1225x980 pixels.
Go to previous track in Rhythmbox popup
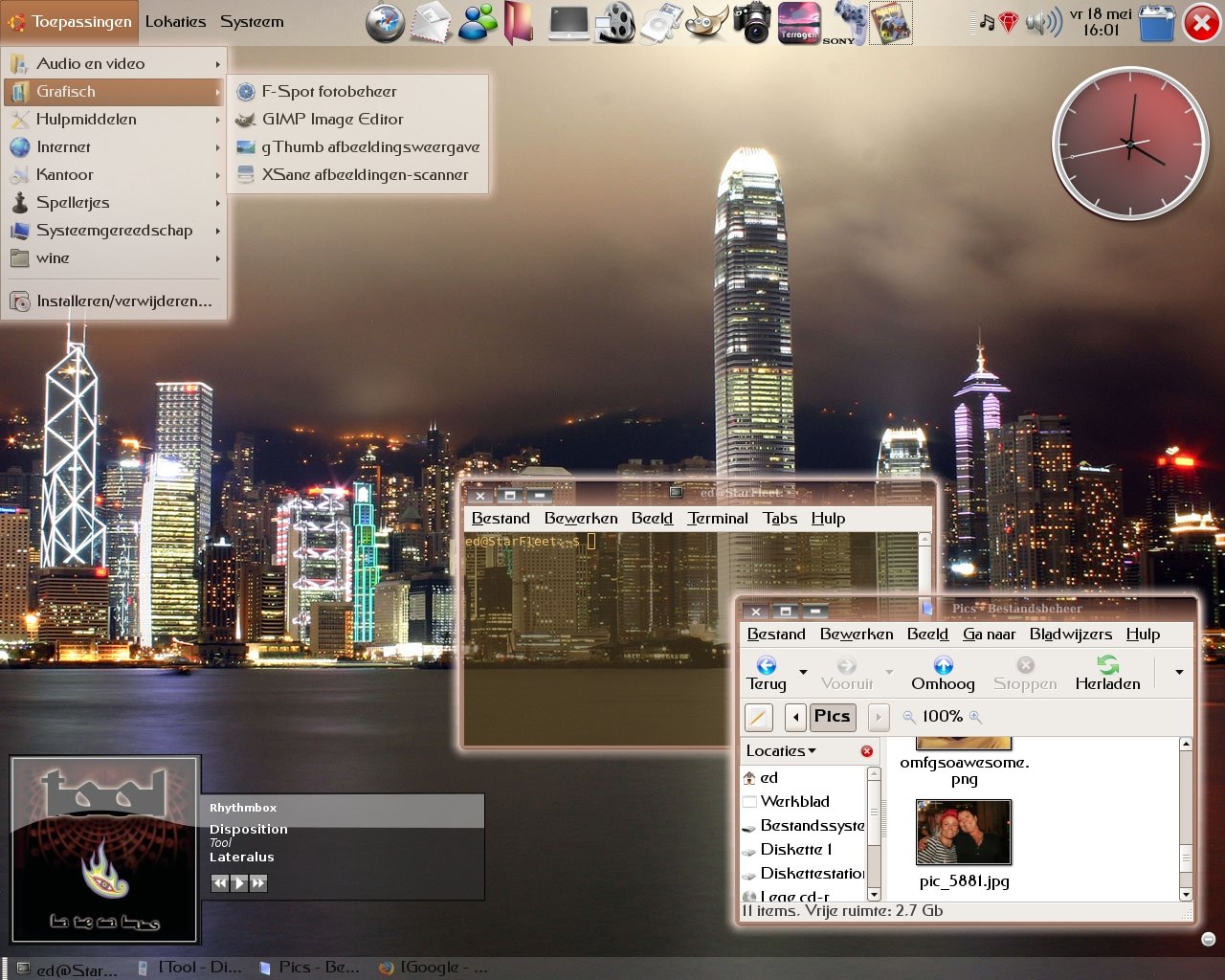[x=220, y=883]
